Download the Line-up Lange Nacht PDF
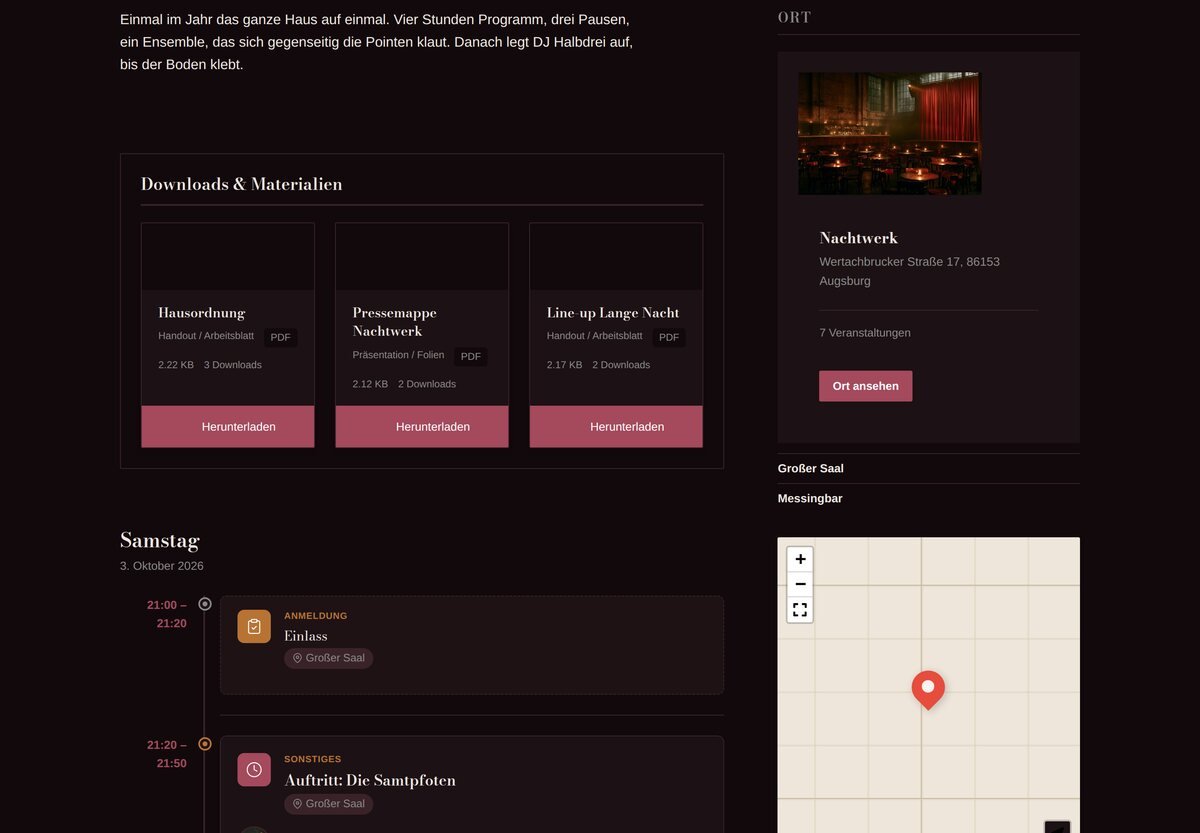This screenshot has width=1200, height=833. point(616,427)
